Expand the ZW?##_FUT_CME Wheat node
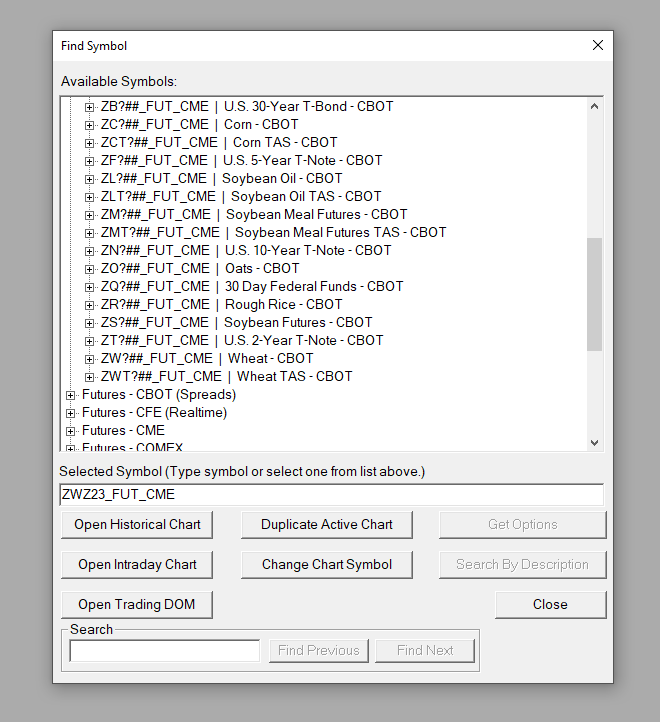This screenshot has height=722, width=660. click(89, 359)
